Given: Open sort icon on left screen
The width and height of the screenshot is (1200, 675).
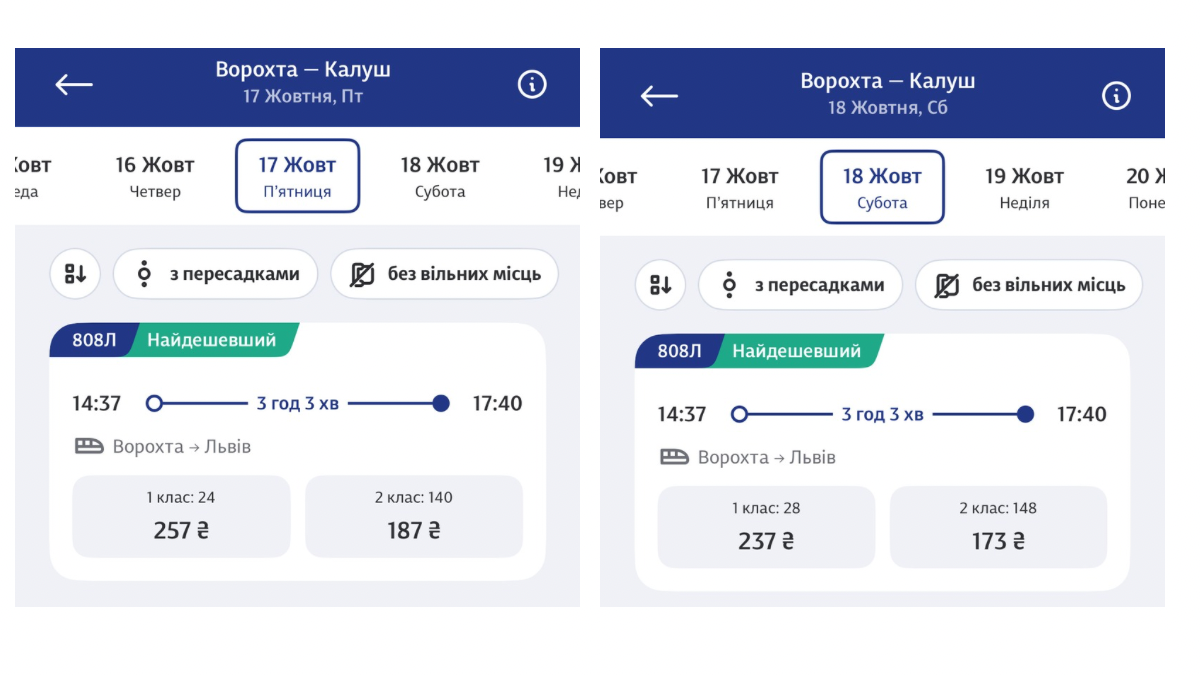Looking at the screenshot, I should coord(75,274).
